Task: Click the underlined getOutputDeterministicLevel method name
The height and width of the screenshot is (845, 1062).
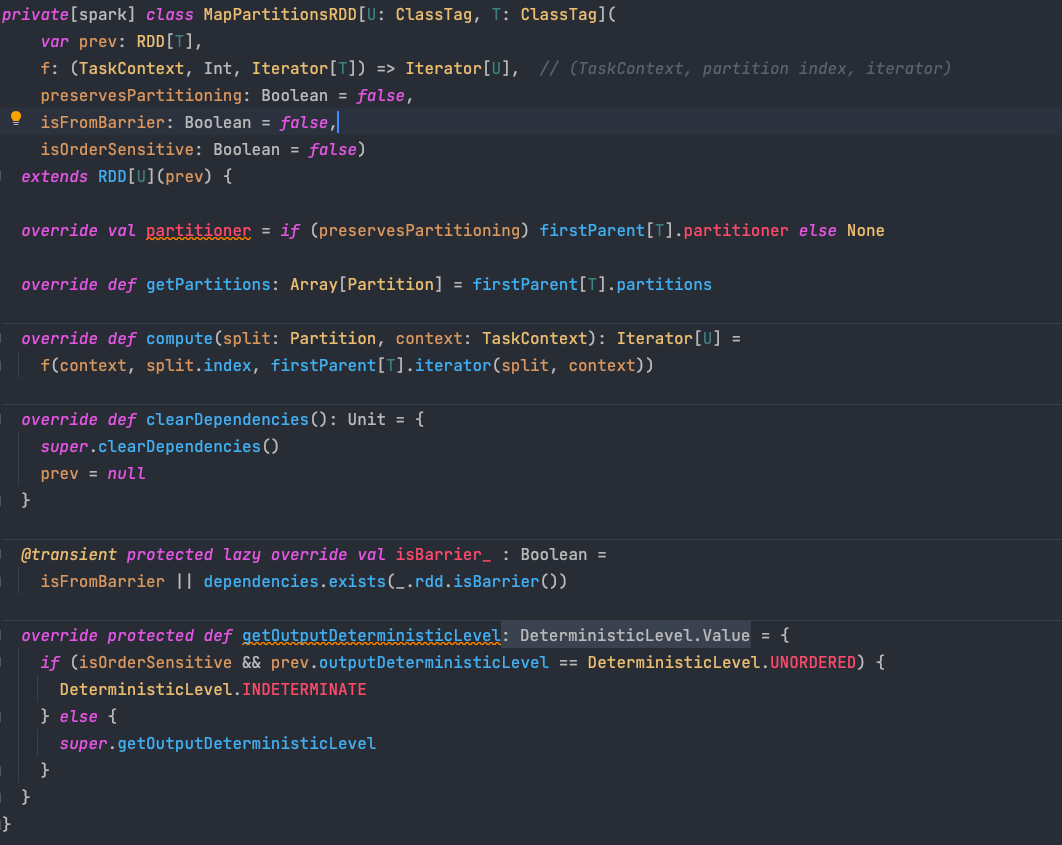Action: click(x=370, y=636)
